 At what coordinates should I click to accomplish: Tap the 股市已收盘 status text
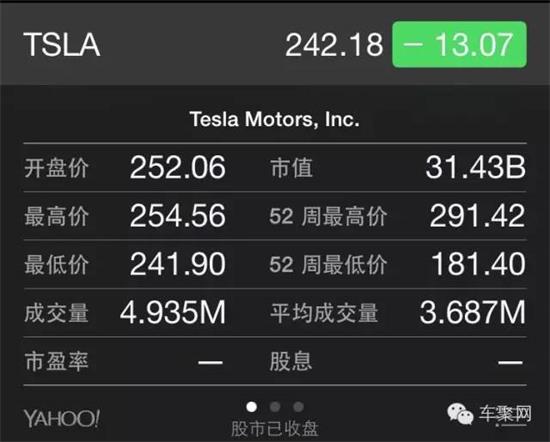tap(275, 429)
